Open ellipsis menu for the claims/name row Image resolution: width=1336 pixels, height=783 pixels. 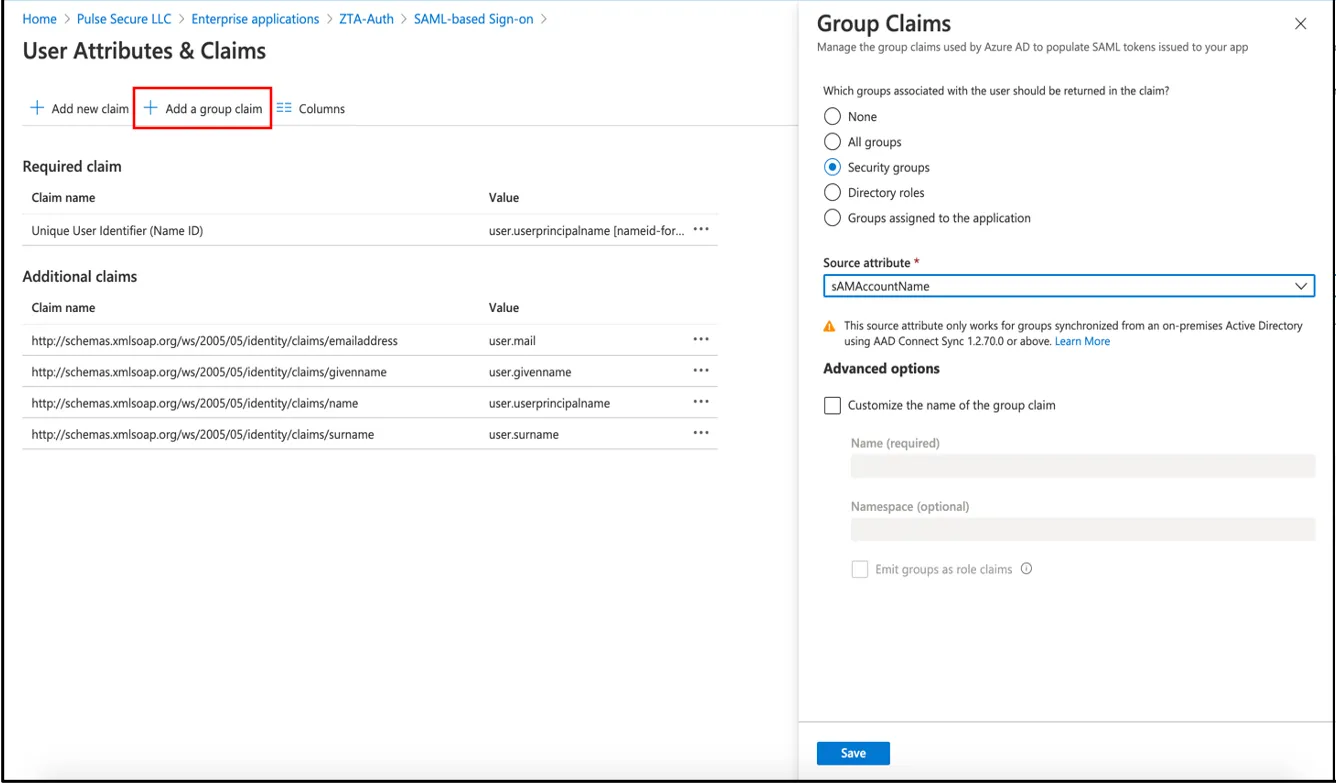pyautogui.click(x=701, y=403)
